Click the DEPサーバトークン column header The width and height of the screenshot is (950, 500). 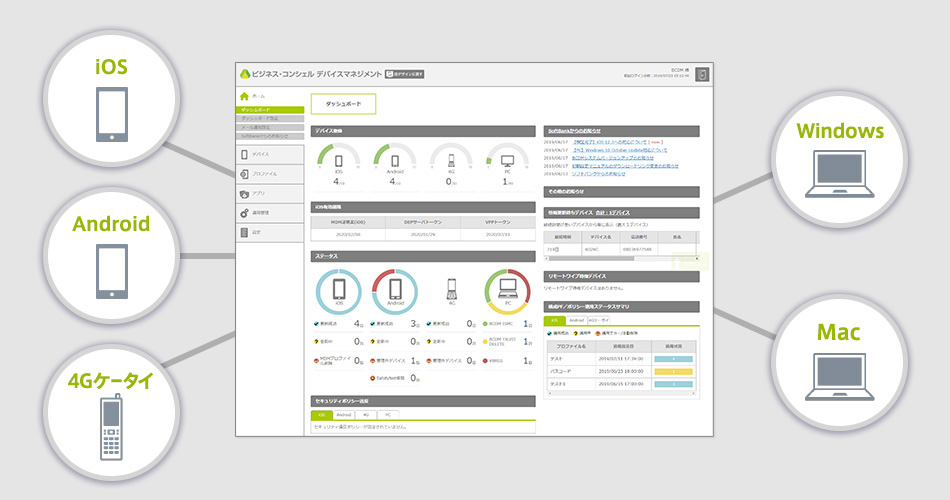pos(423,222)
